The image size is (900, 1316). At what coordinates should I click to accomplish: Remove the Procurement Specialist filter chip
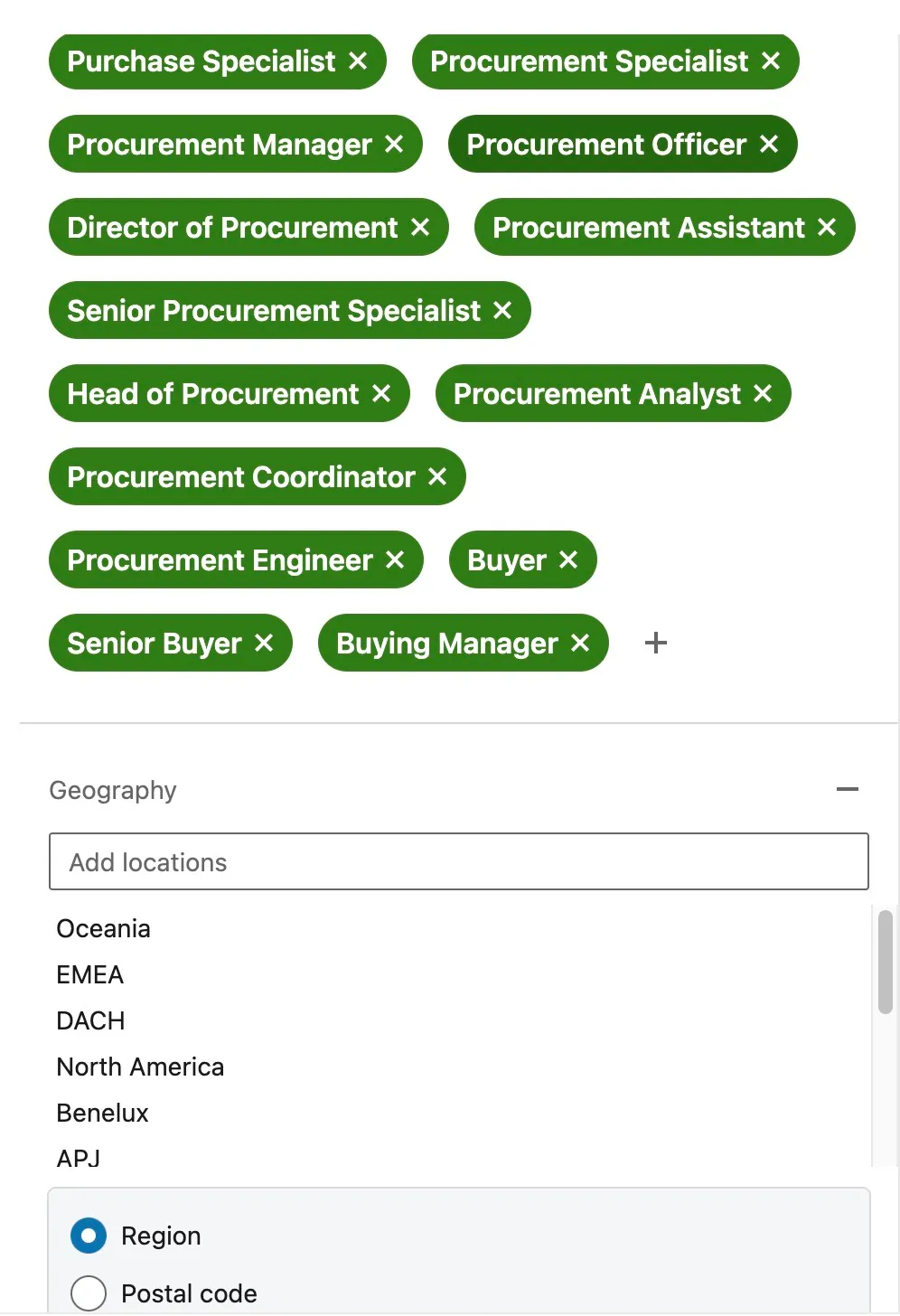770,61
